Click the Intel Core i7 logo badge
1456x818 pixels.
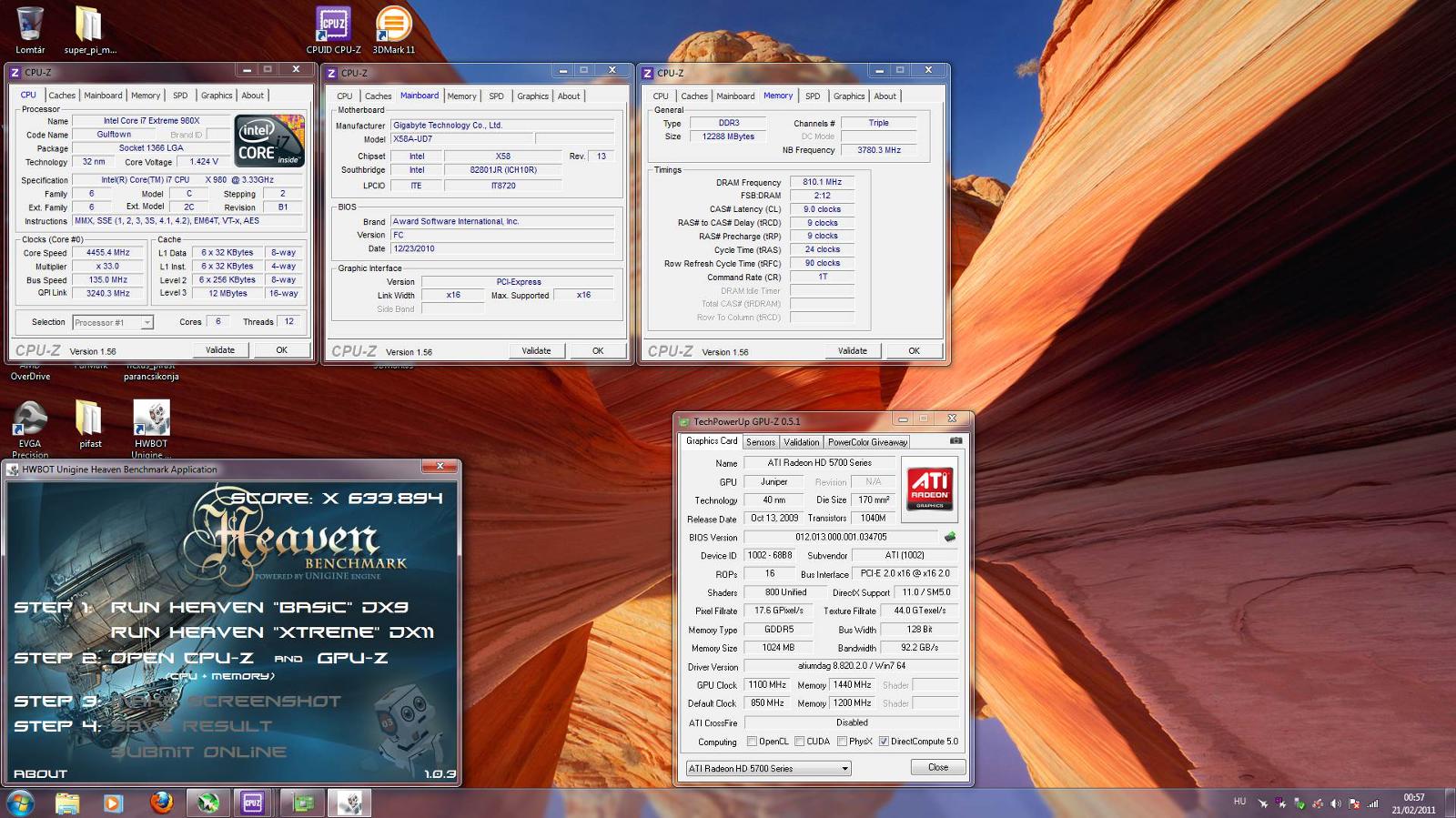pos(269,140)
